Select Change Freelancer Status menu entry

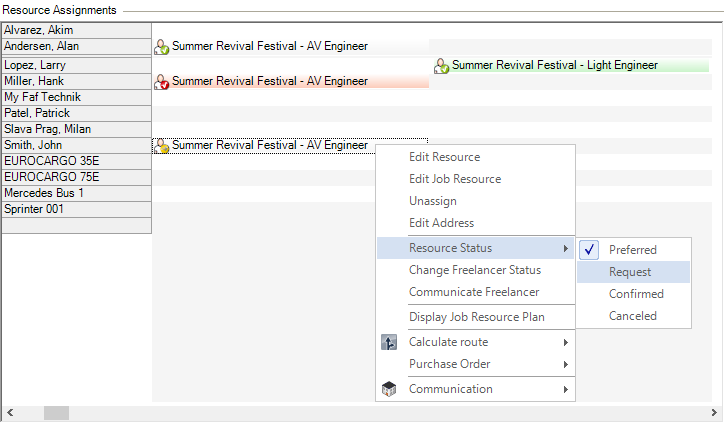[x=475, y=270]
